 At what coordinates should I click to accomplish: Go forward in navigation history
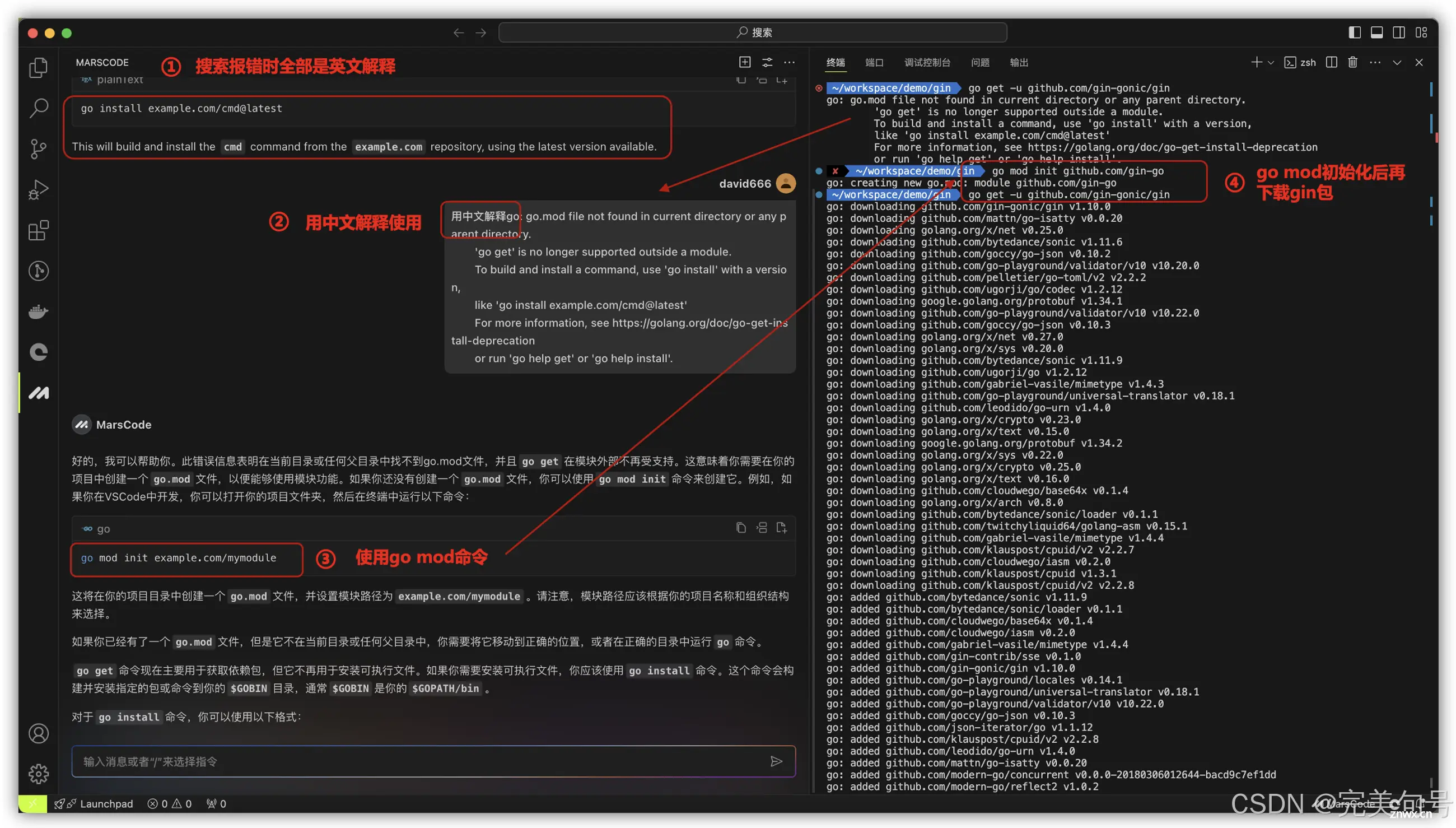click(x=481, y=32)
